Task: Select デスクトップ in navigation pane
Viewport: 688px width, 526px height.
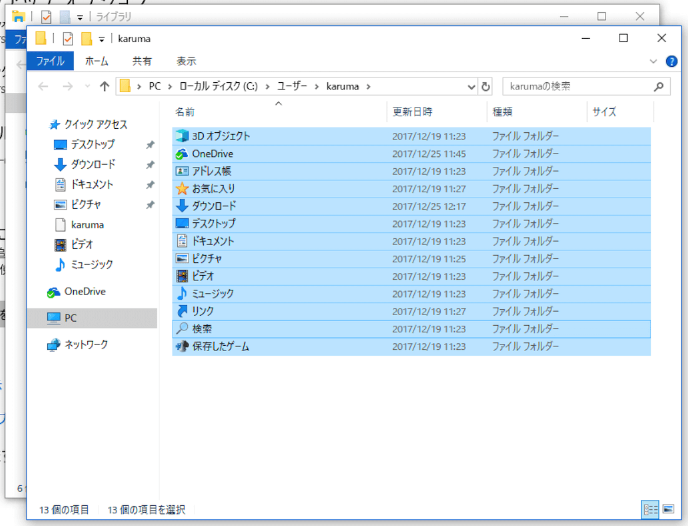Action: pos(93,144)
